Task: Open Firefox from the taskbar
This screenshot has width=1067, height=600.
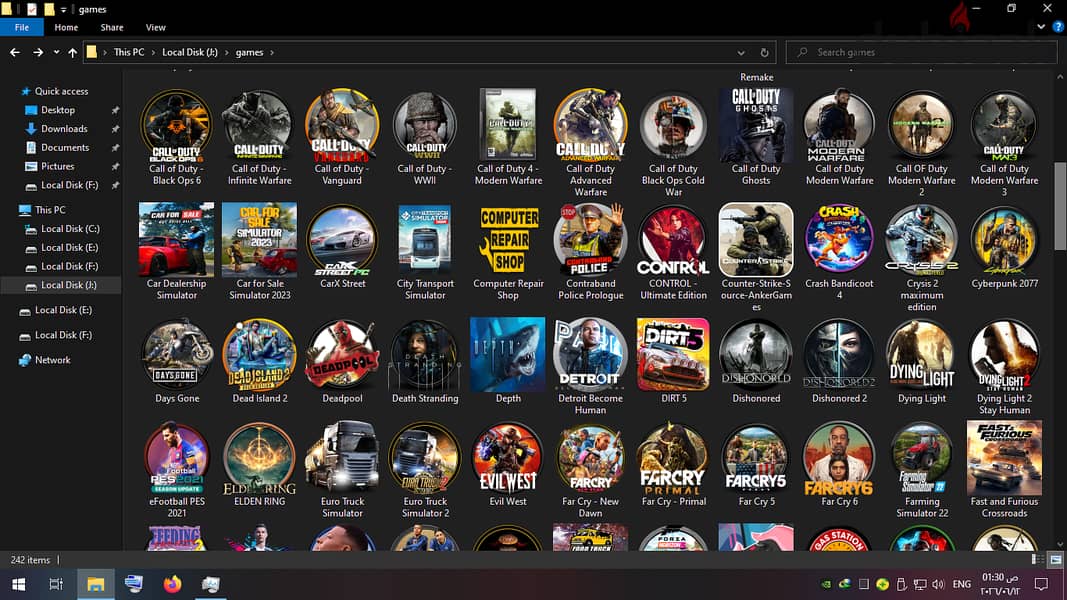Action: point(172,584)
